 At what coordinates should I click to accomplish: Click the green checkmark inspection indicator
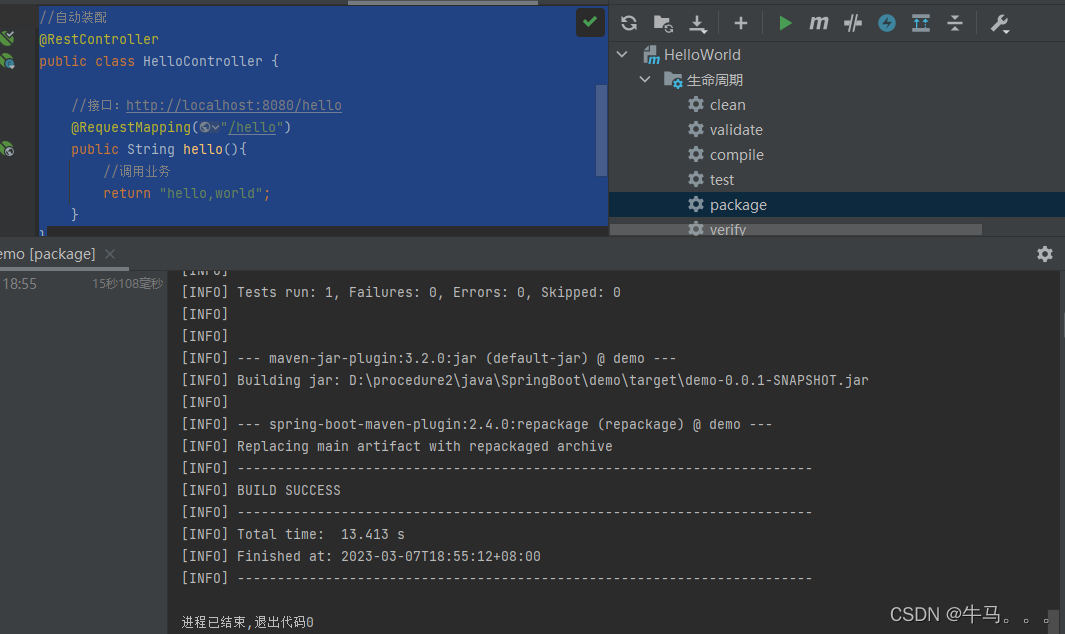pyautogui.click(x=590, y=22)
